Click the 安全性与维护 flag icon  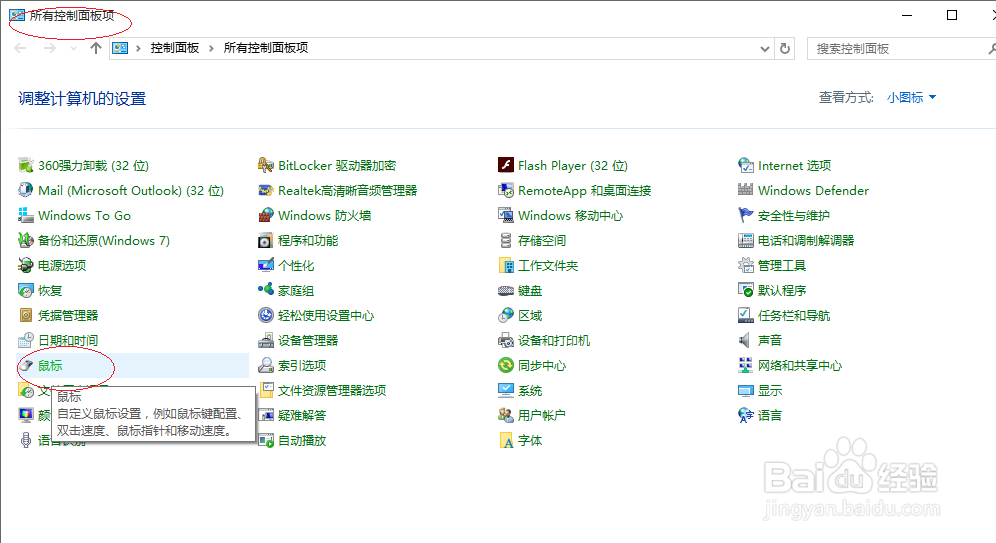coord(746,215)
